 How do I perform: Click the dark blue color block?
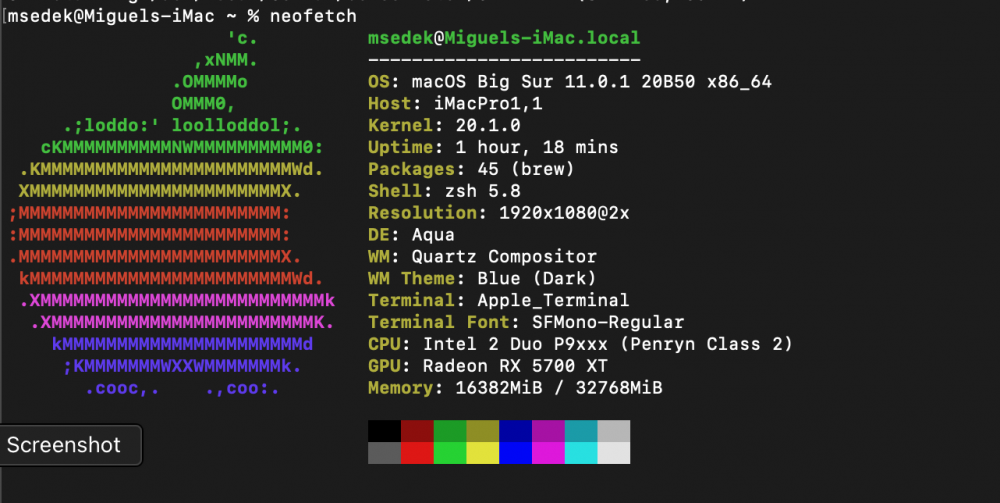[516, 431]
